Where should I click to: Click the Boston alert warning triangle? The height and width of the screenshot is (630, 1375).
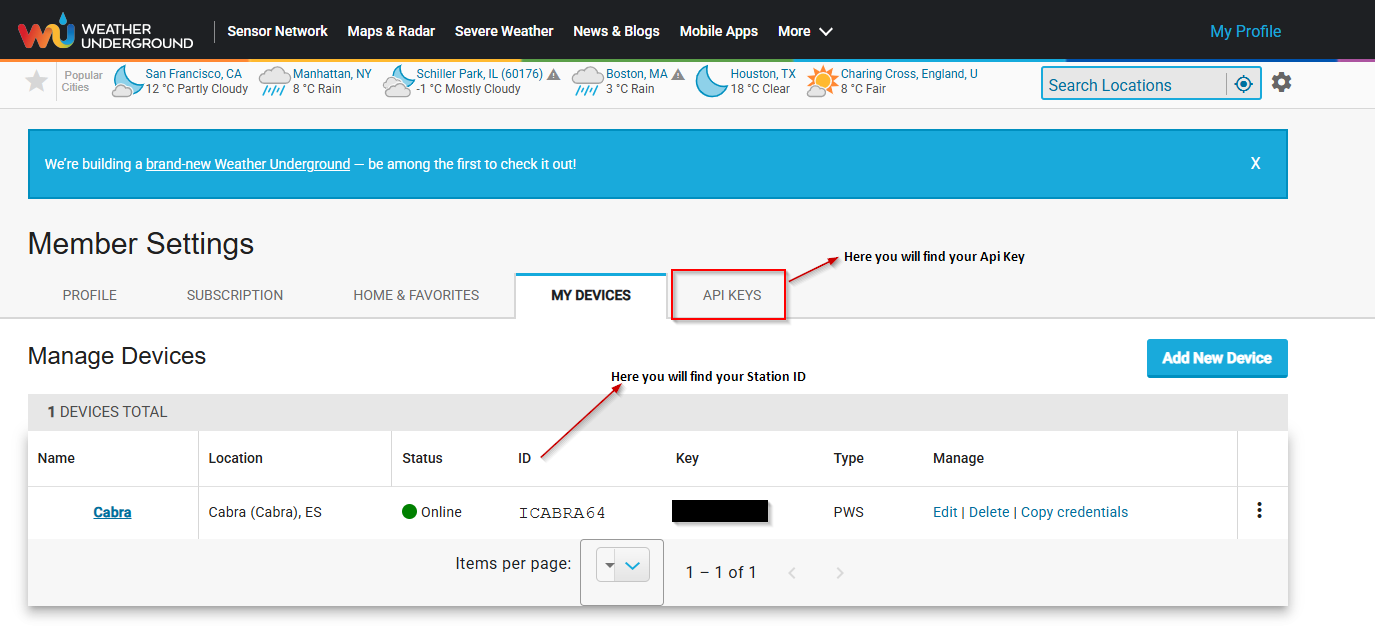tap(678, 74)
